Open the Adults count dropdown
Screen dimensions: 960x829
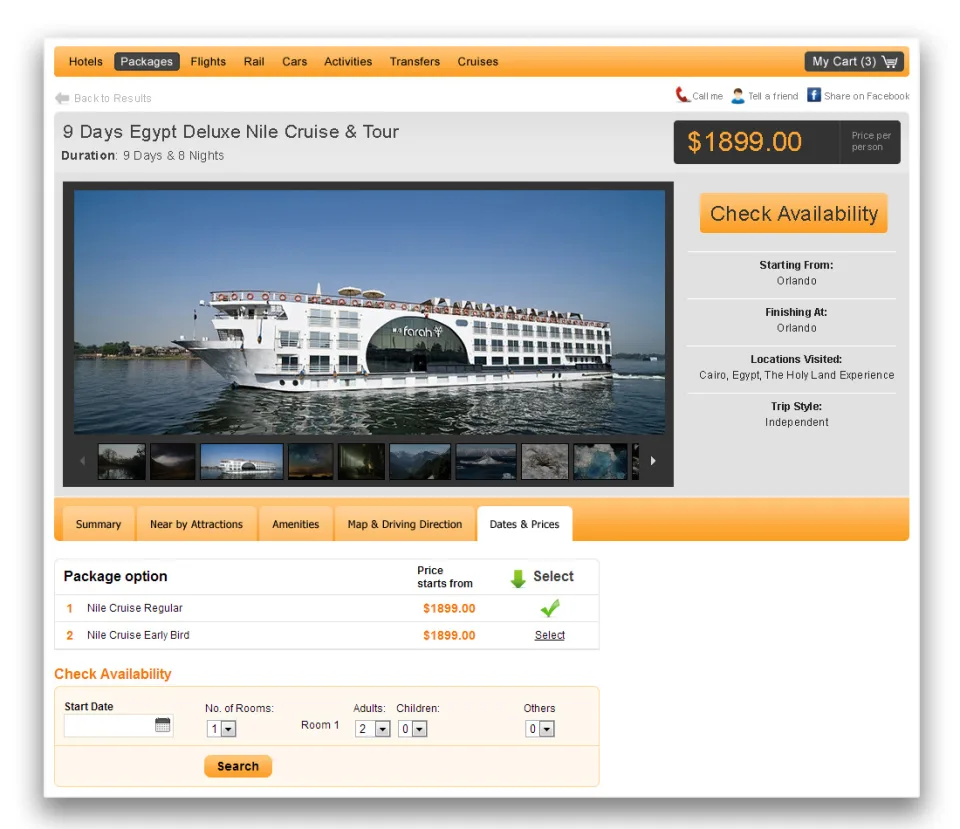click(372, 729)
